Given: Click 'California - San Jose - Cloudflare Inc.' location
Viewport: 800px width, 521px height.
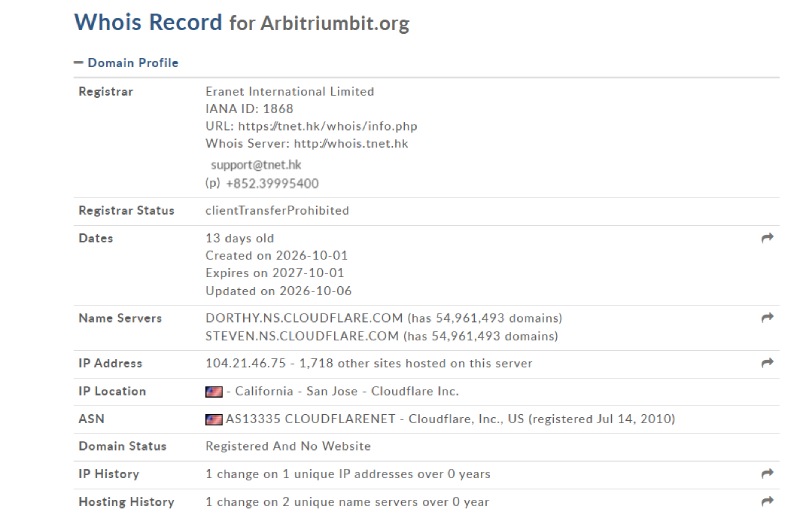Looking at the screenshot, I should tap(347, 391).
